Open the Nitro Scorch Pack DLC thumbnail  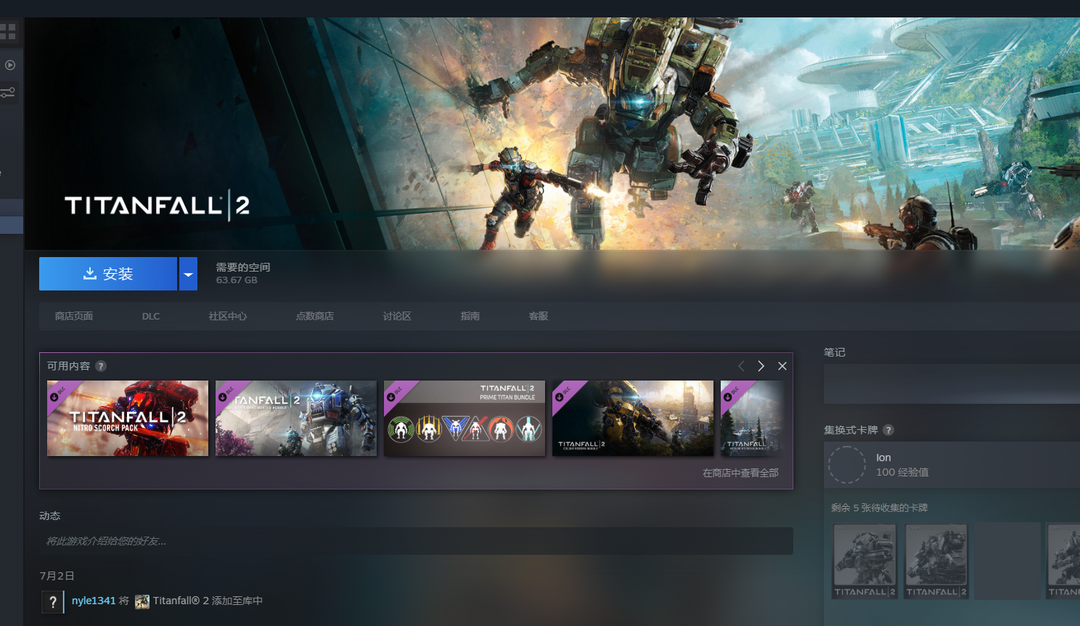point(127,418)
